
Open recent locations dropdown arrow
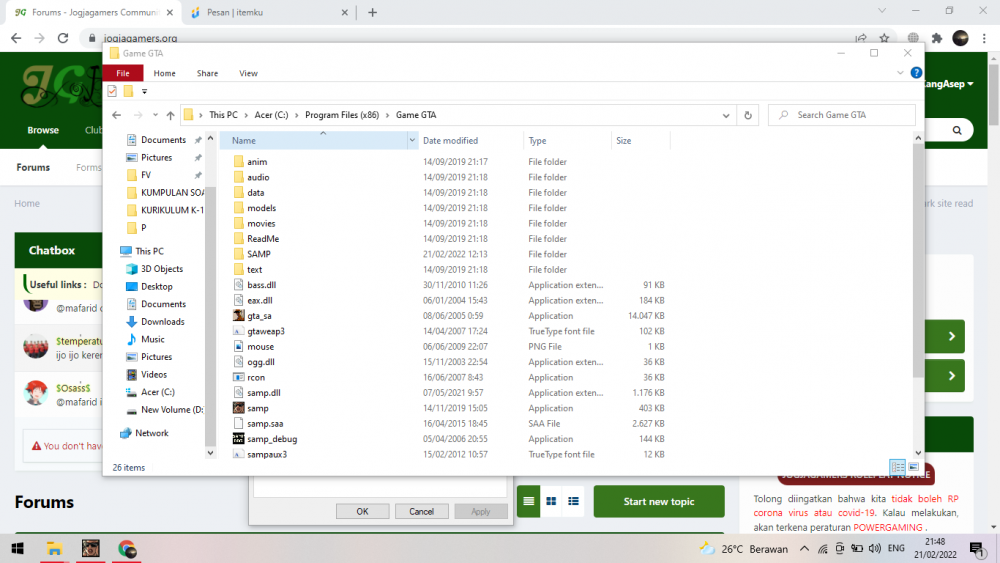coord(155,115)
